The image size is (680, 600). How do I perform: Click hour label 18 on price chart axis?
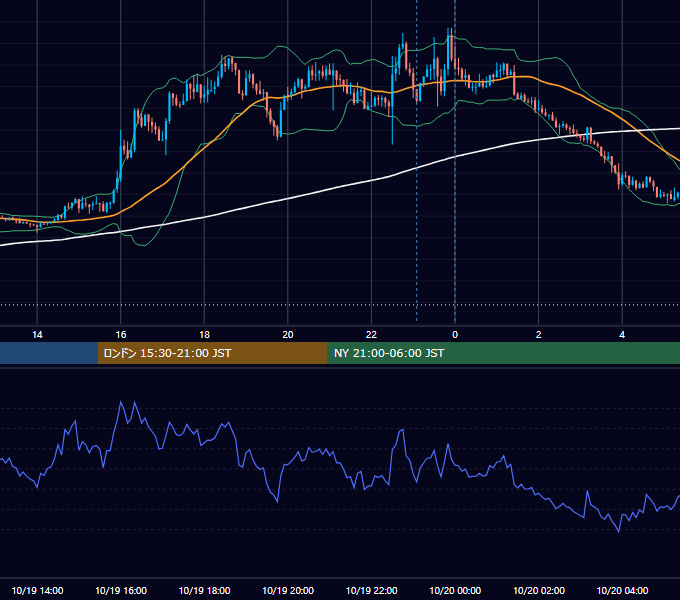pos(204,335)
